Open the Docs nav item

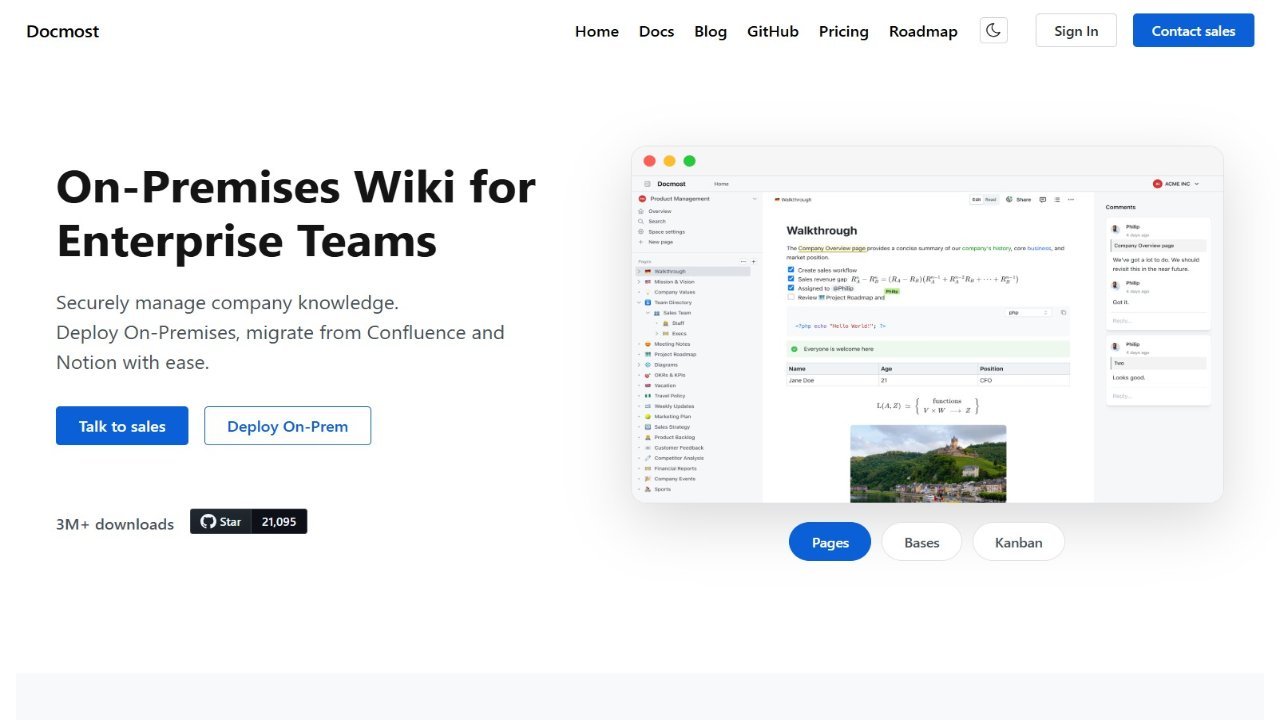click(x=656, y=31)
